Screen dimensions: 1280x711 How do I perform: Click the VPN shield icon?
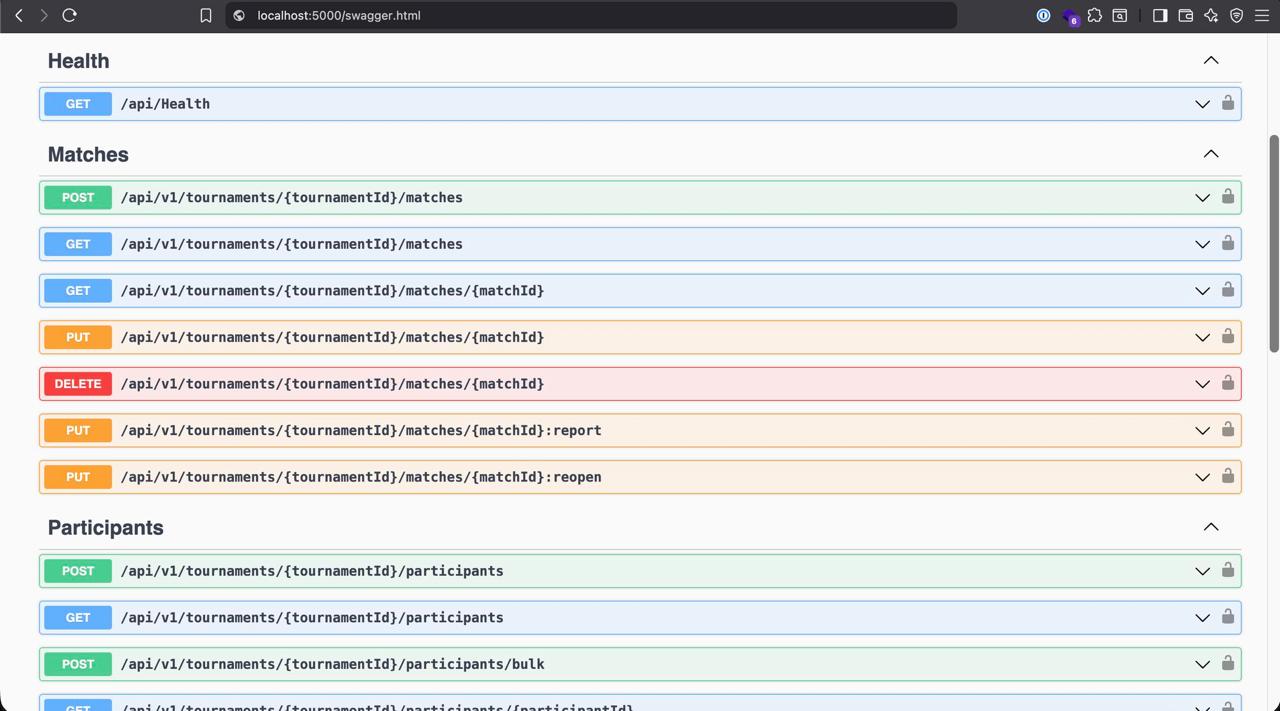[x=1237, y=15]
